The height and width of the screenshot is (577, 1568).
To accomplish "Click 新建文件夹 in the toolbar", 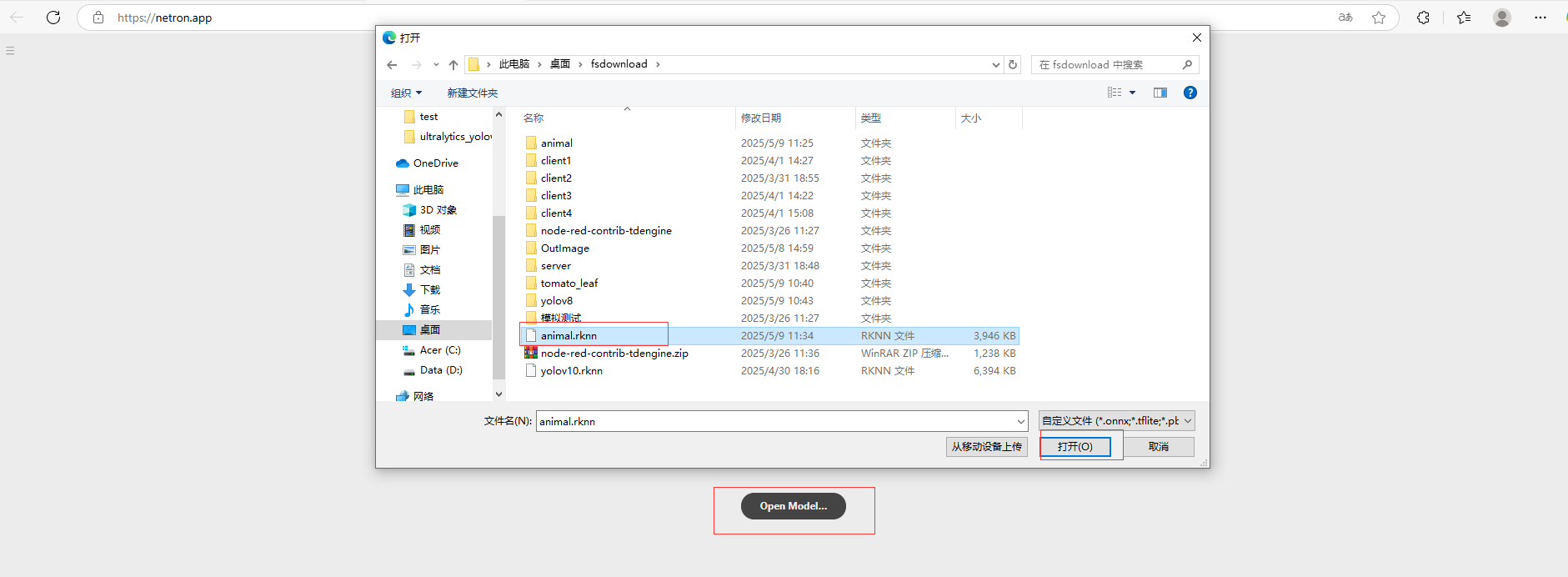I will click(472, 93).
